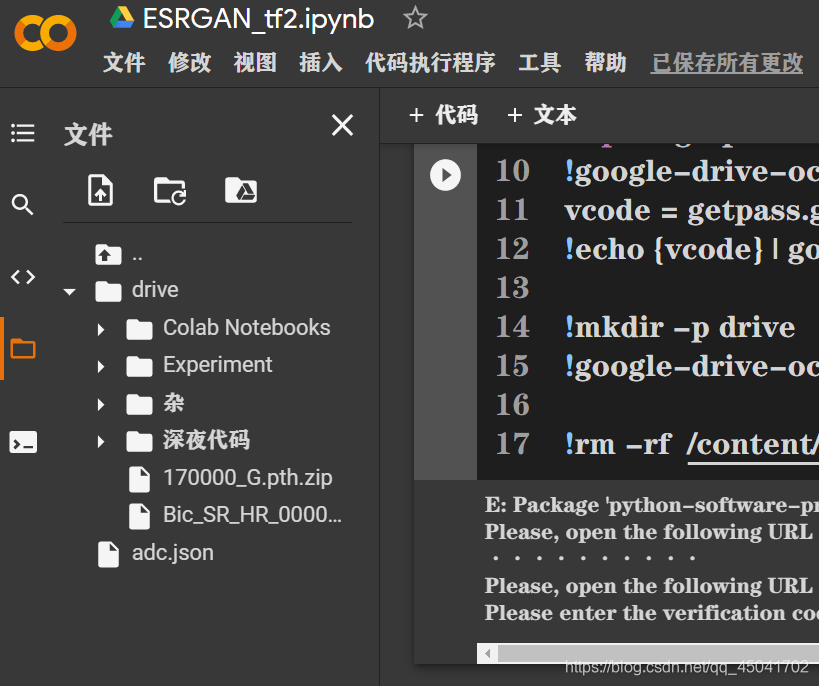The image size is (819, 686).
Task: Select the Bic_SR_HR_0000... file name
Action: [x=252, y=515]
